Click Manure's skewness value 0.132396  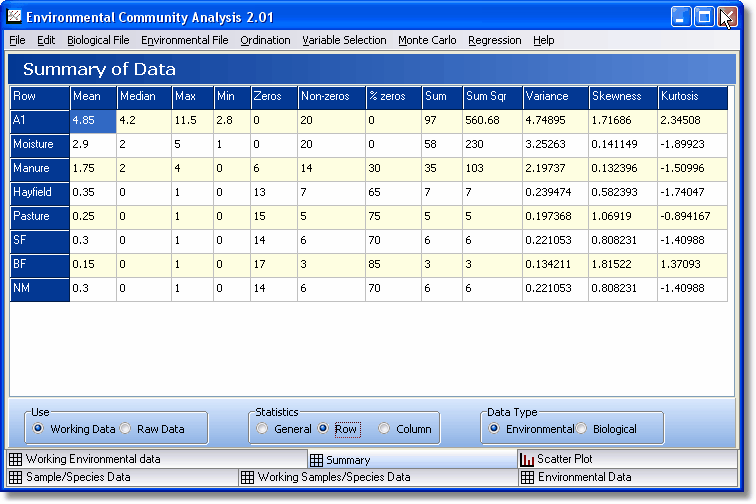tap(623, 170)
